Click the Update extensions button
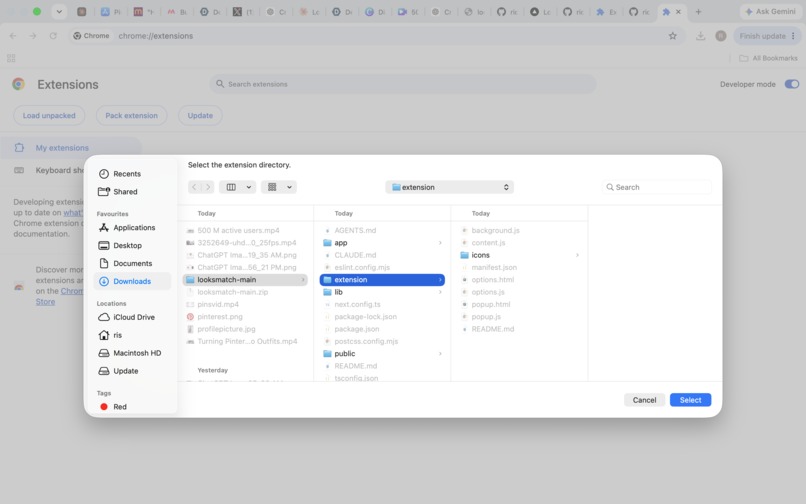806x504 pixels. (x=200, y=116)
